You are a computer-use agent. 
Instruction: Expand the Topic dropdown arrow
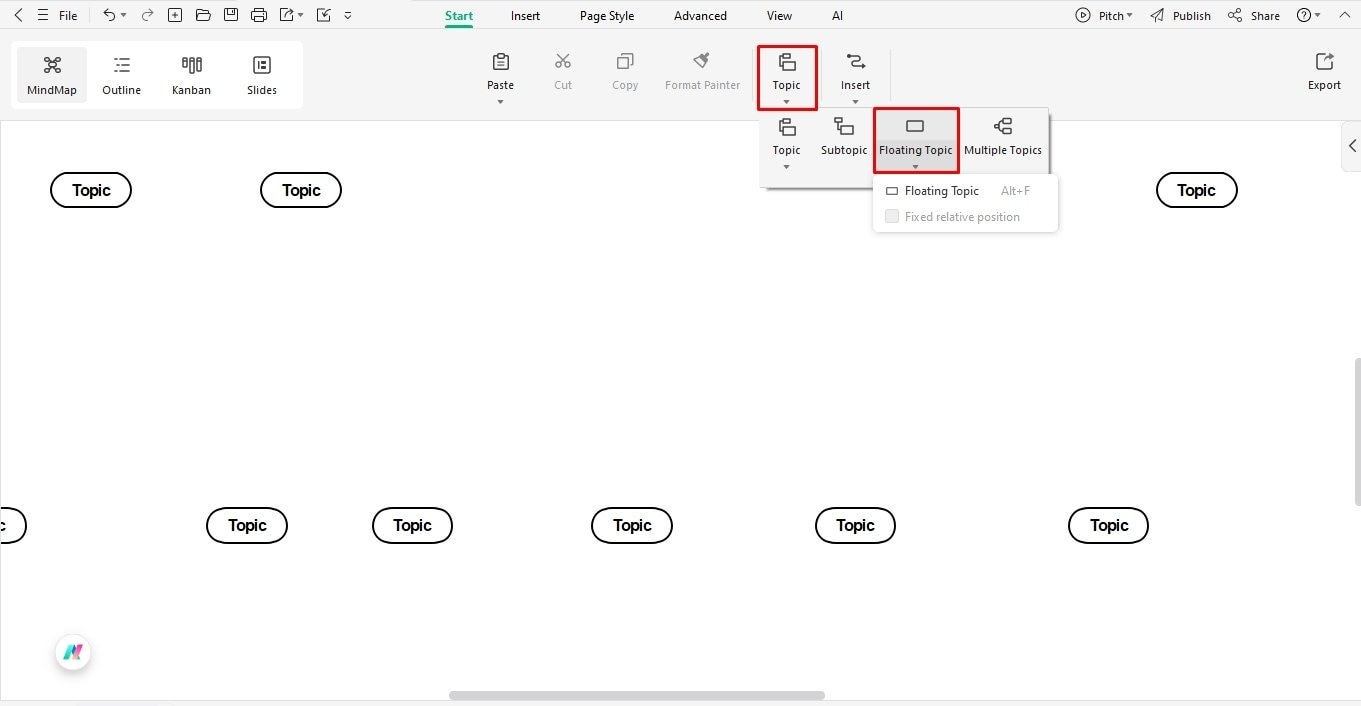click(786, 101)
